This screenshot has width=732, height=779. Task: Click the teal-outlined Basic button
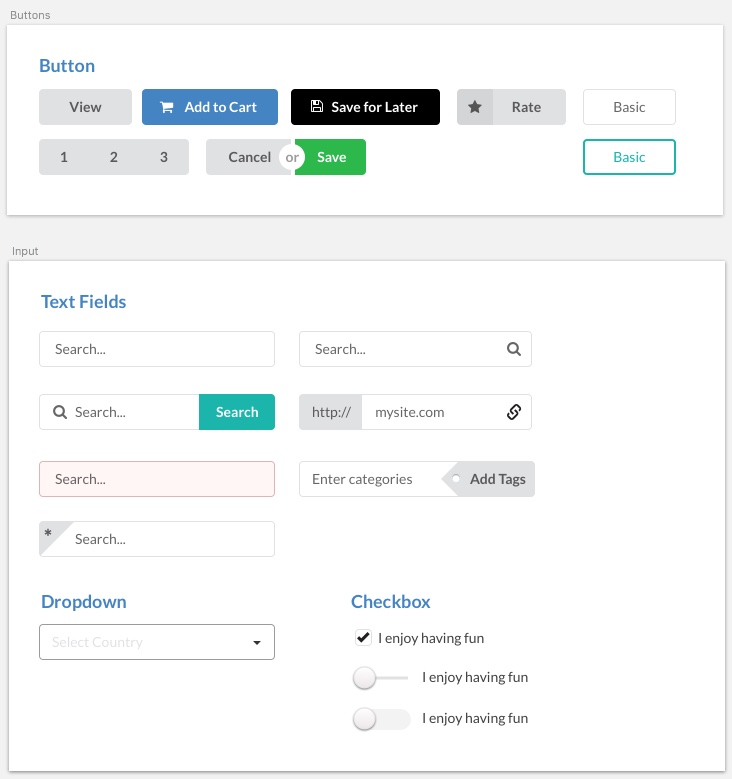pyautogui.click(x=629, y=157)
